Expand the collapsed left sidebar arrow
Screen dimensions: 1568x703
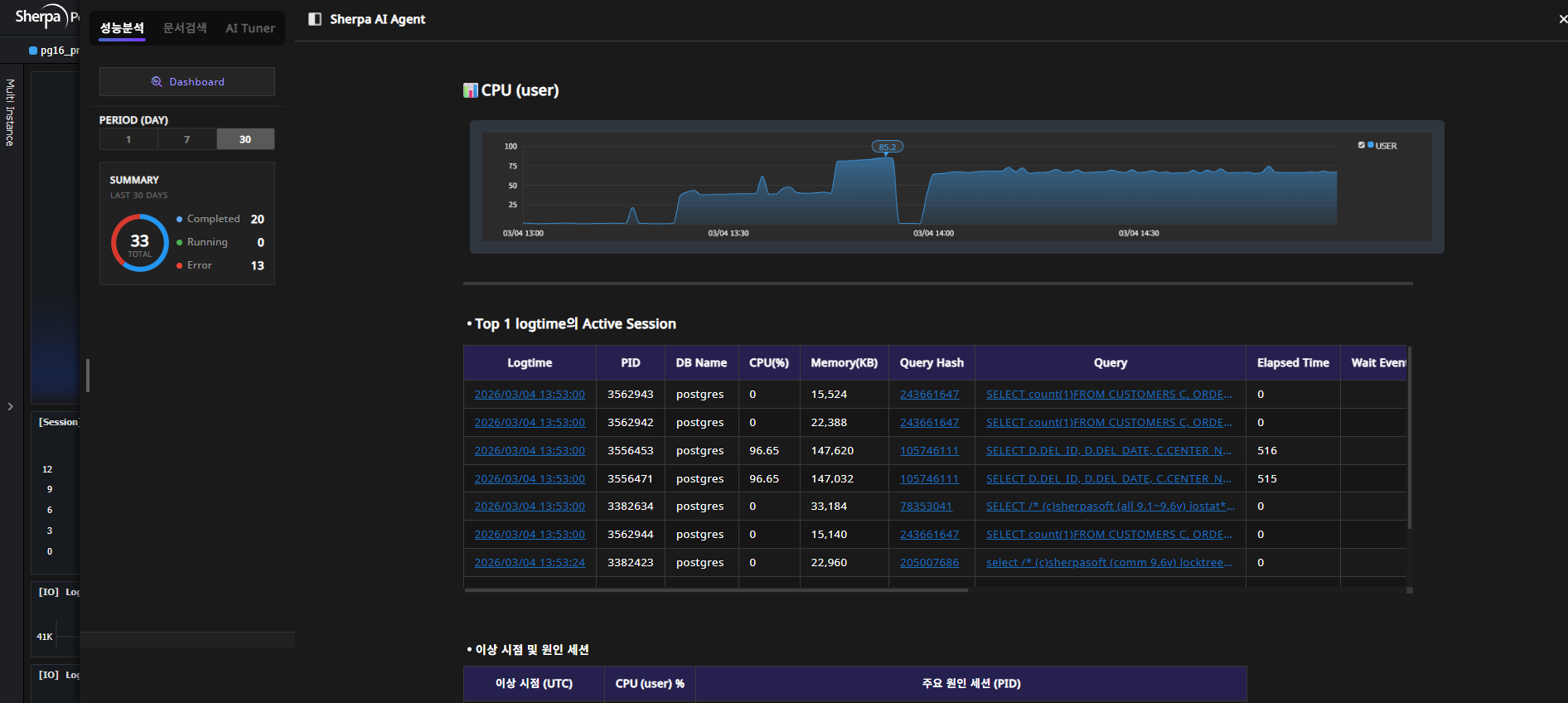coord(10,406)
